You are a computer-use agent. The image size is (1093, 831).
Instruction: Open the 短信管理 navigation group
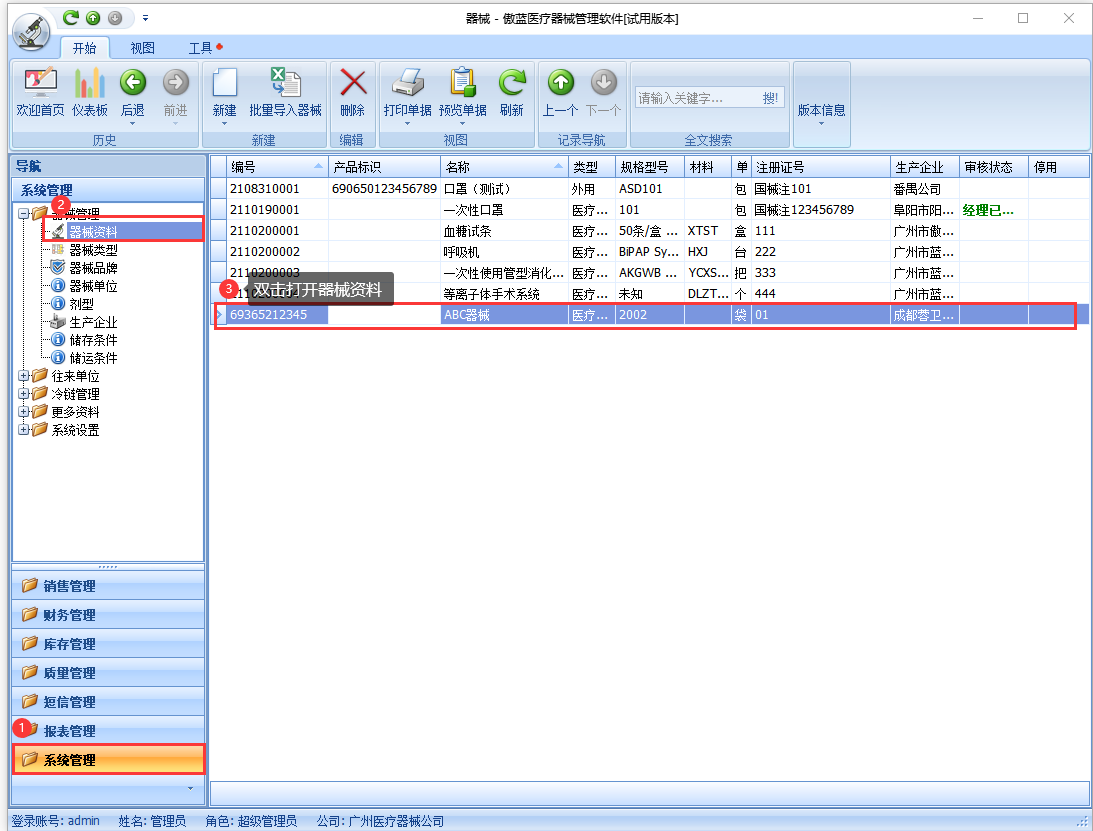pyautogui.click(x=108, y=702)
